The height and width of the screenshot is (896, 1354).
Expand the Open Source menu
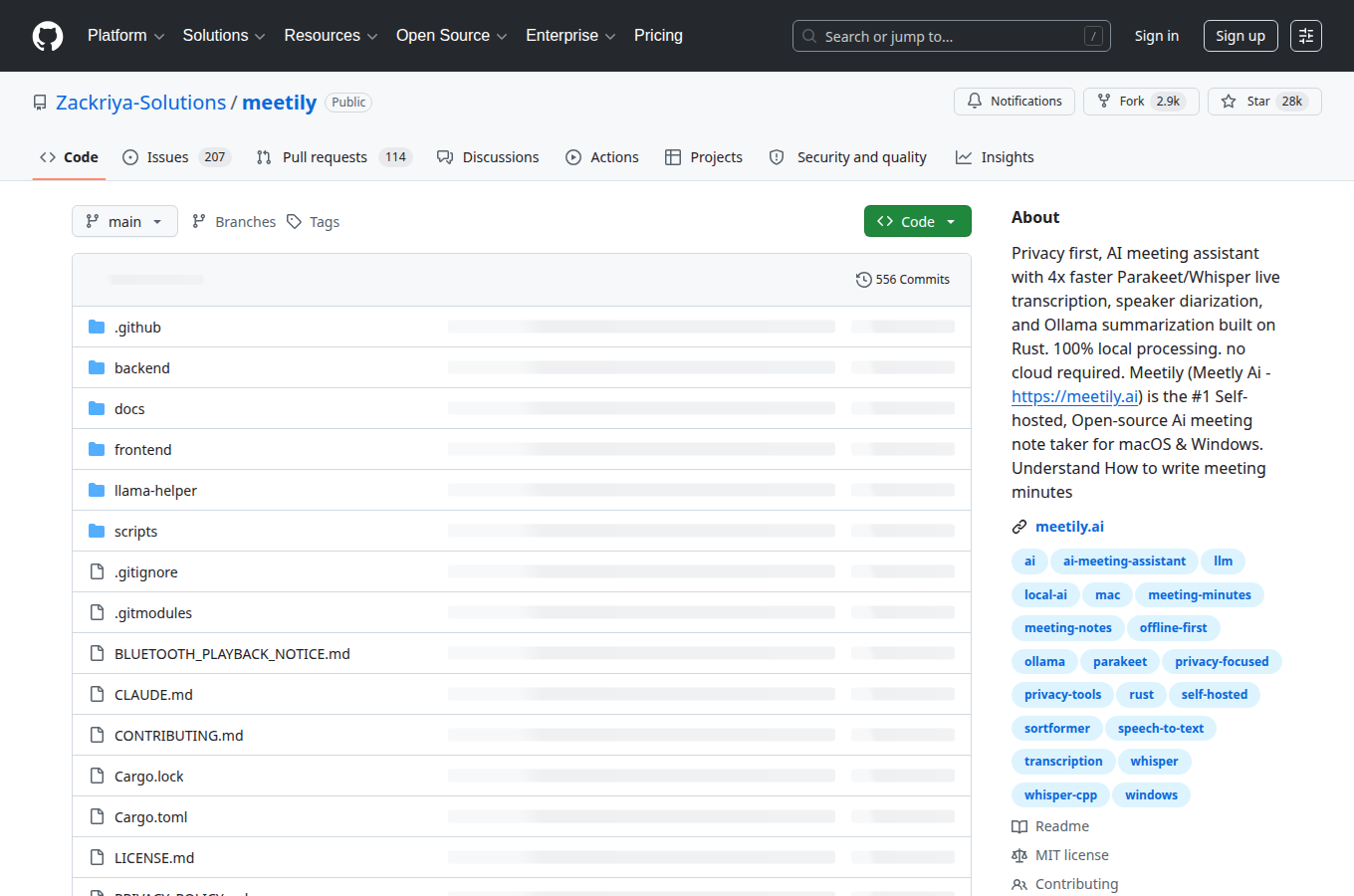(451, 36)
